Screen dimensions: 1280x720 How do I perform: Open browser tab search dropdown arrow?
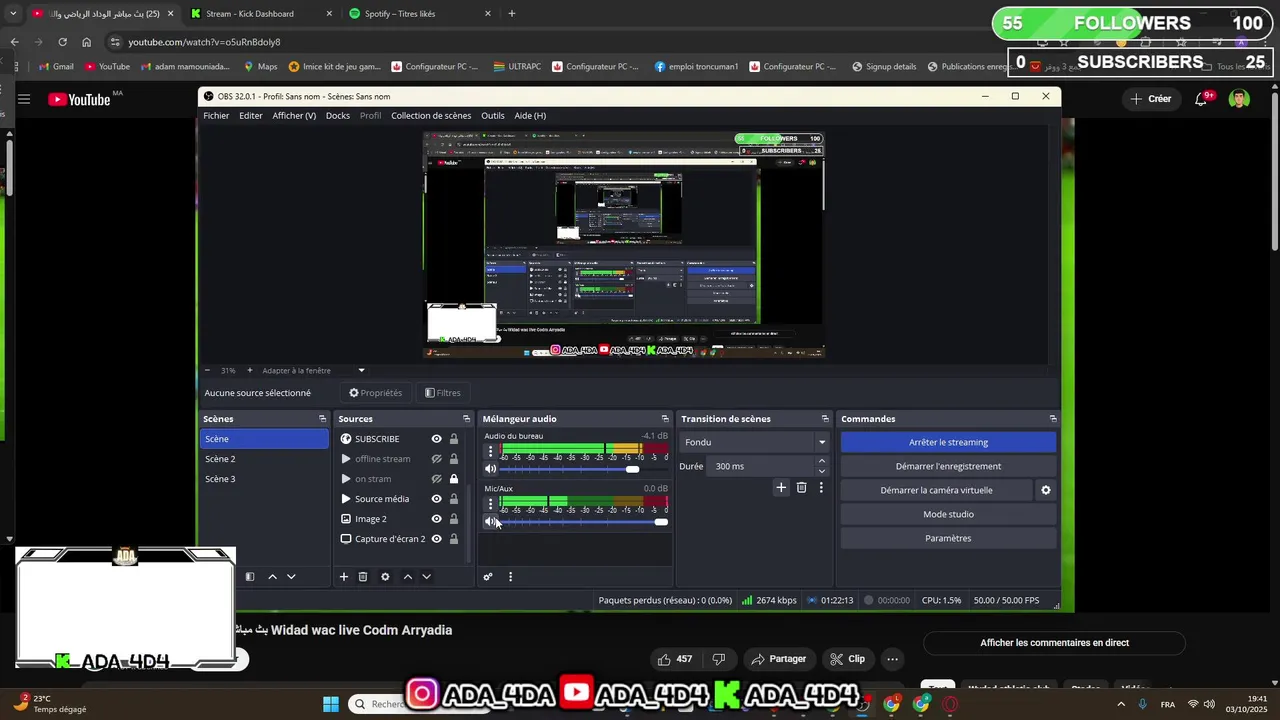pyautogui.click(x=13, y=14)
